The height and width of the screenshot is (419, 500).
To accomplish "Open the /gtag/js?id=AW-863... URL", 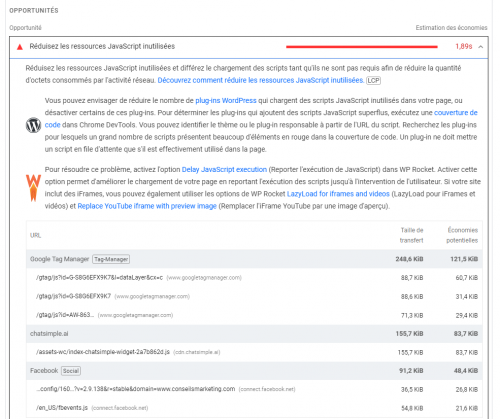I will point(65,315).
